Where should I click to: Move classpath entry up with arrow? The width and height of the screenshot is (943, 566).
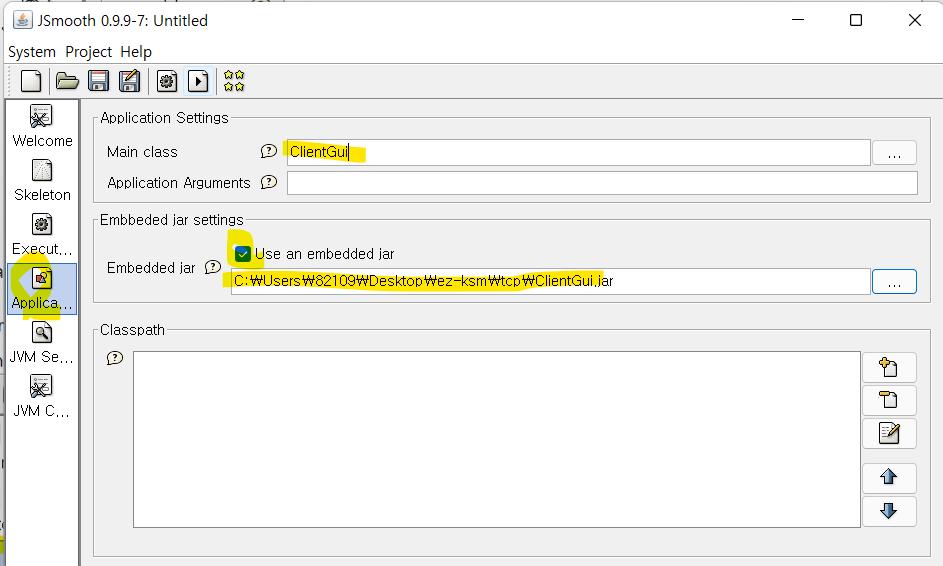coord(889,478)
